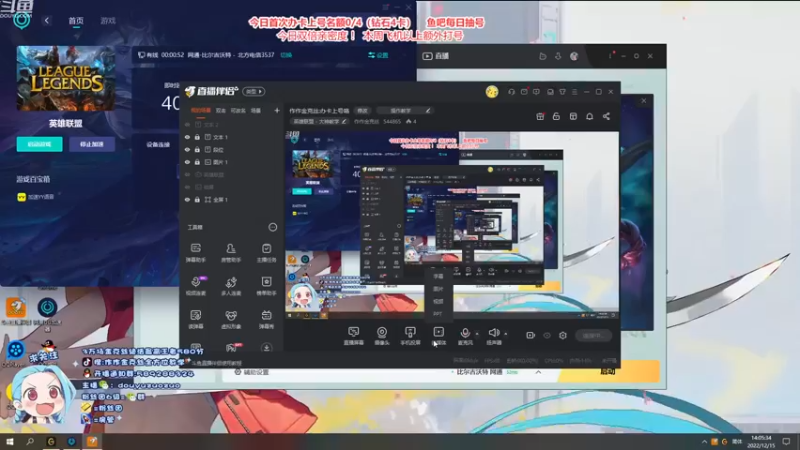Click the download icon in the toolbox
800x450 pixels.
(266, 348)
